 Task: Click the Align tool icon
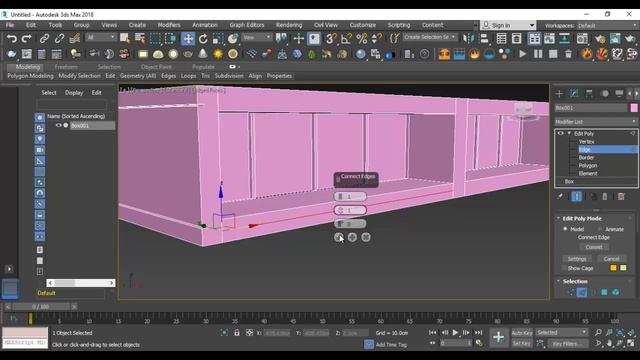point(484,39)
